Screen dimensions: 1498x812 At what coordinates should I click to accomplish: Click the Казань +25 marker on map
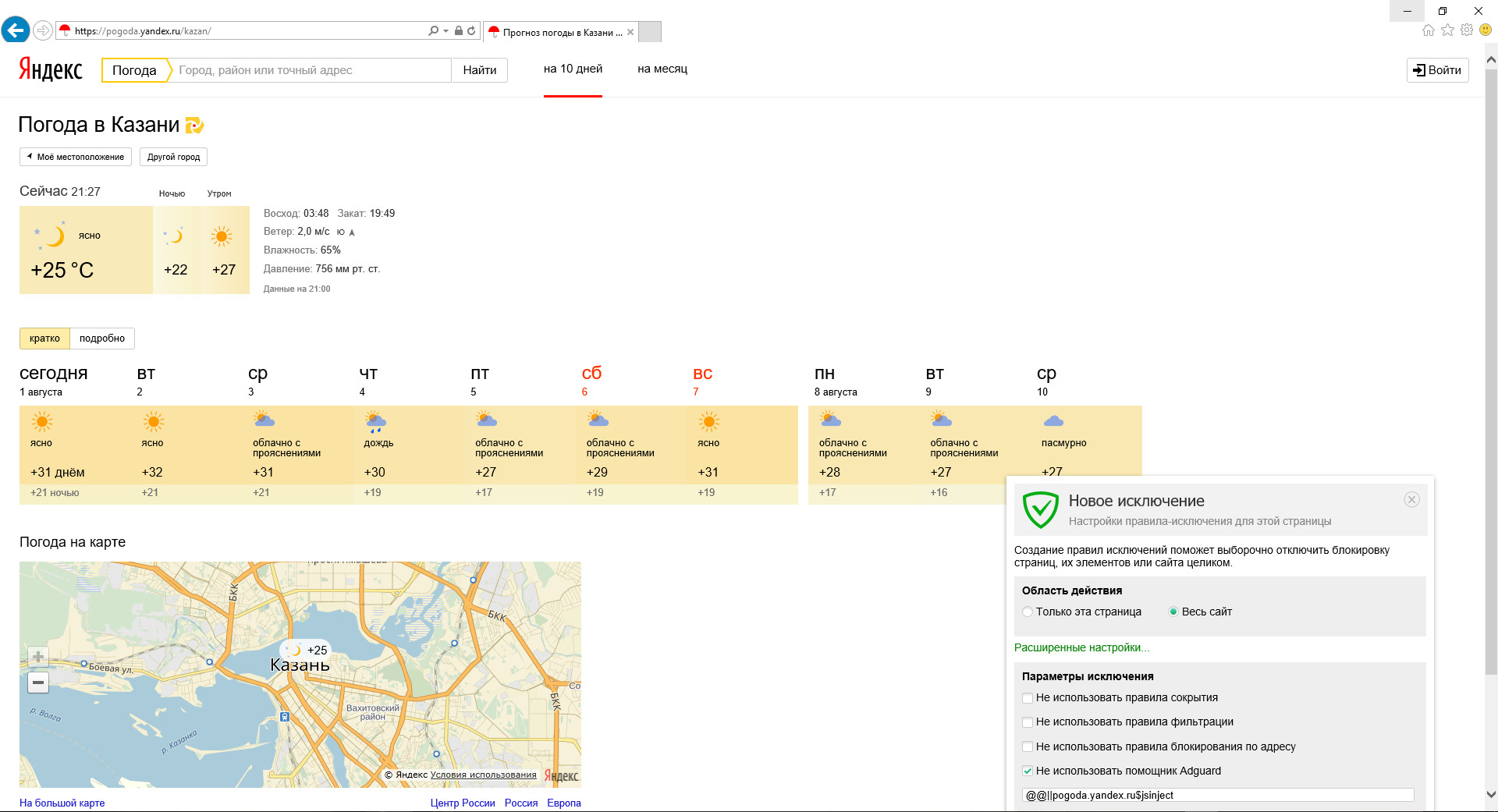click(x=306, y=650)
